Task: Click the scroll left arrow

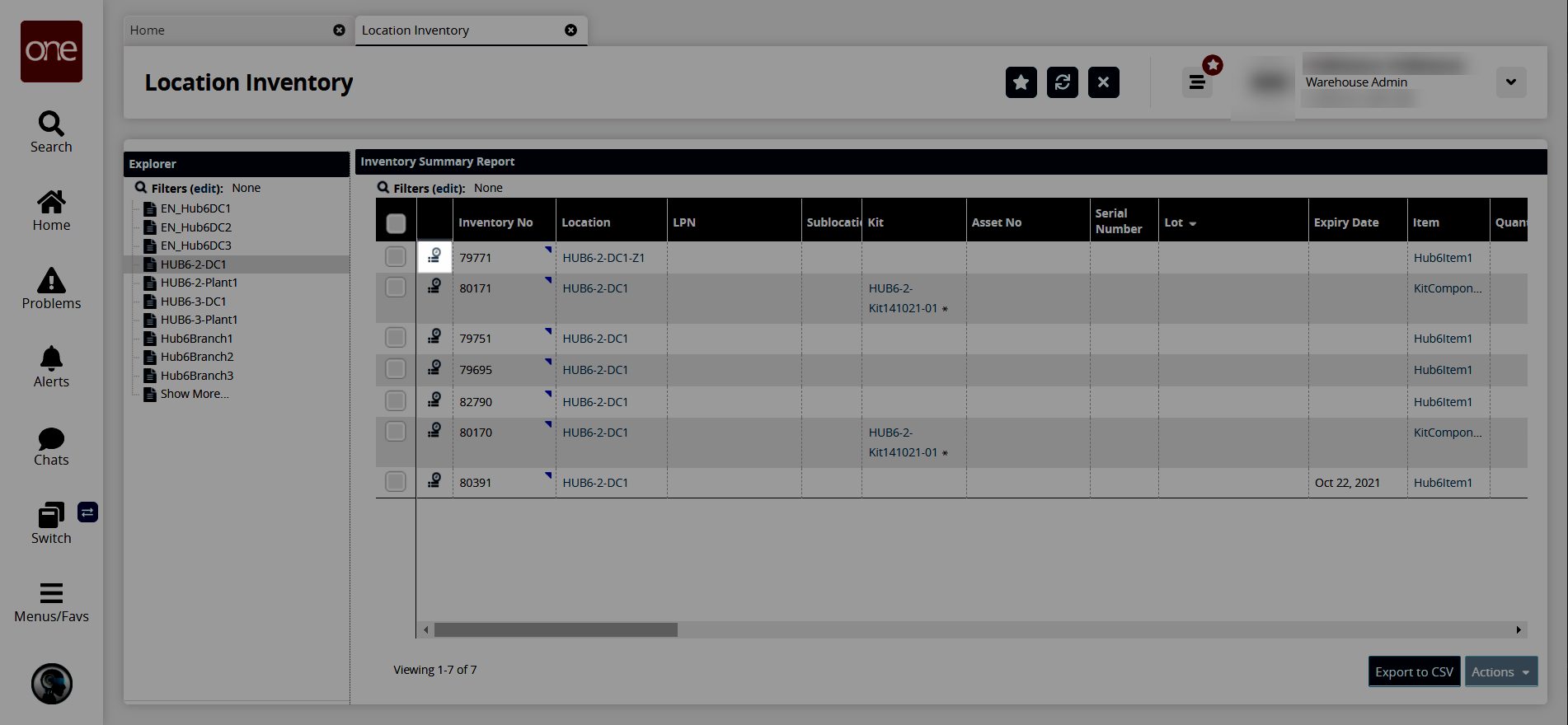Action: [425, 630]
